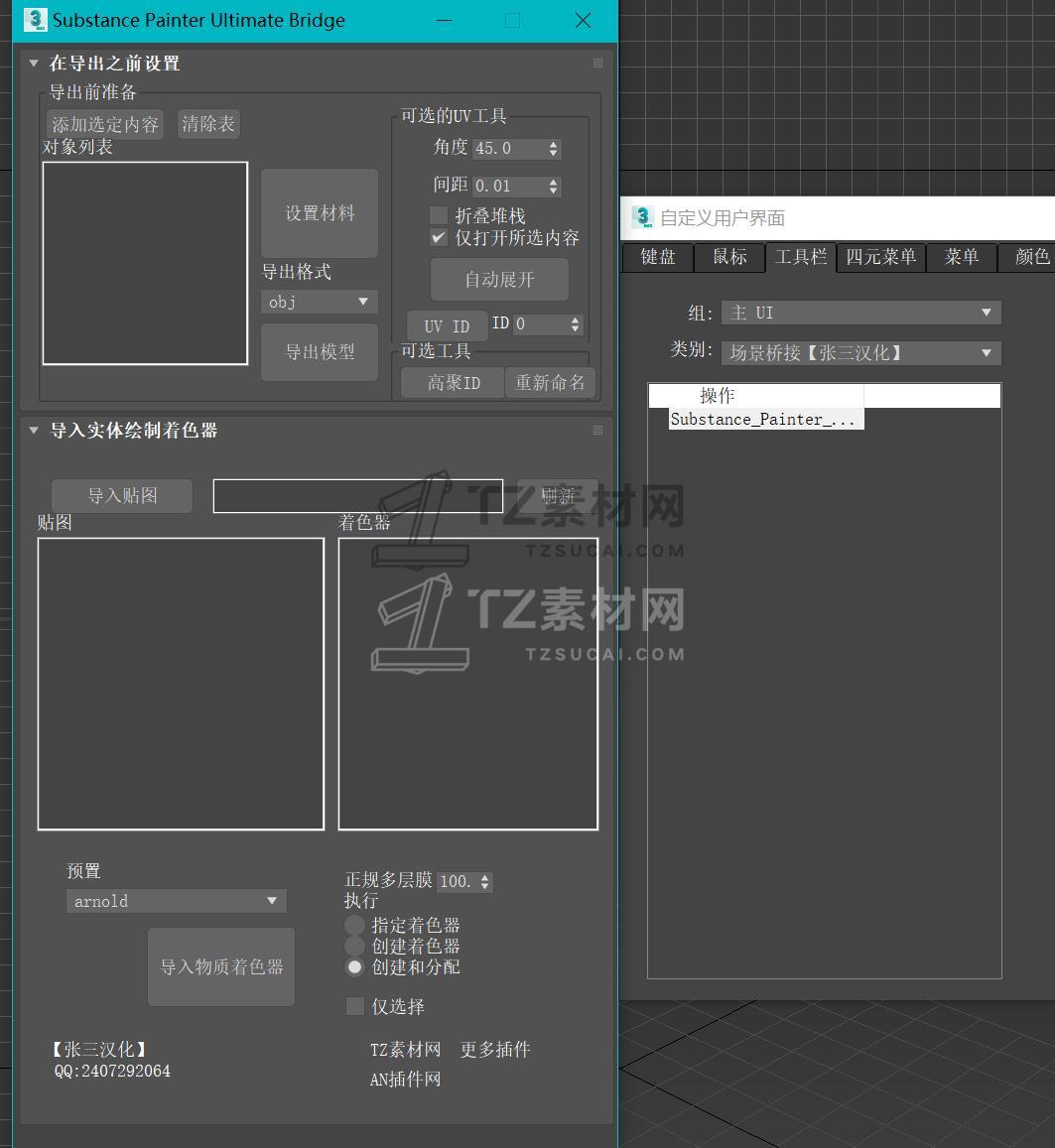The height and width of the screenshot is (1148, 1055).
Task: Click the 导出模型 button
Action: coord(320,352)
